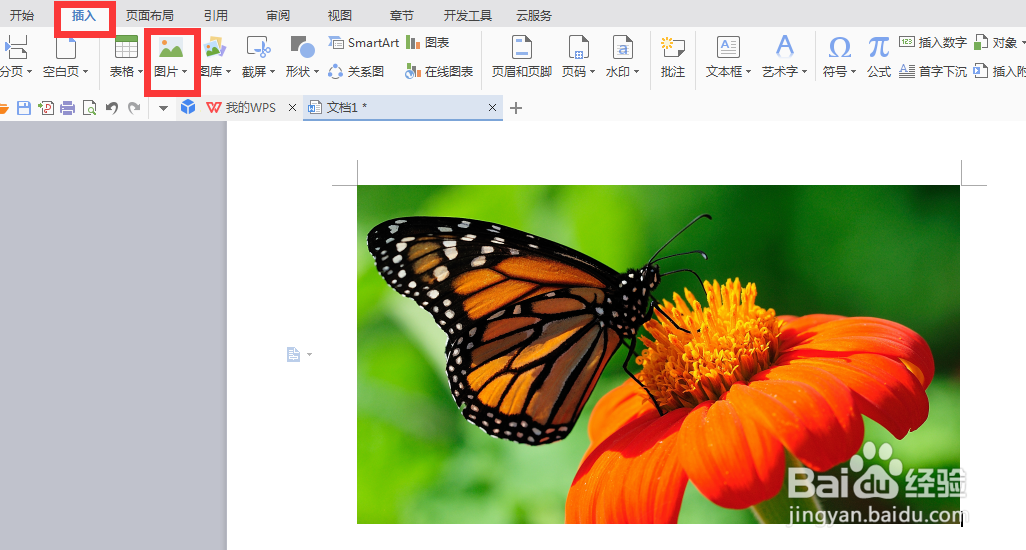Click the 截屏 screenshot icon
Screen dimensions: 1026x550
point(258,48)
